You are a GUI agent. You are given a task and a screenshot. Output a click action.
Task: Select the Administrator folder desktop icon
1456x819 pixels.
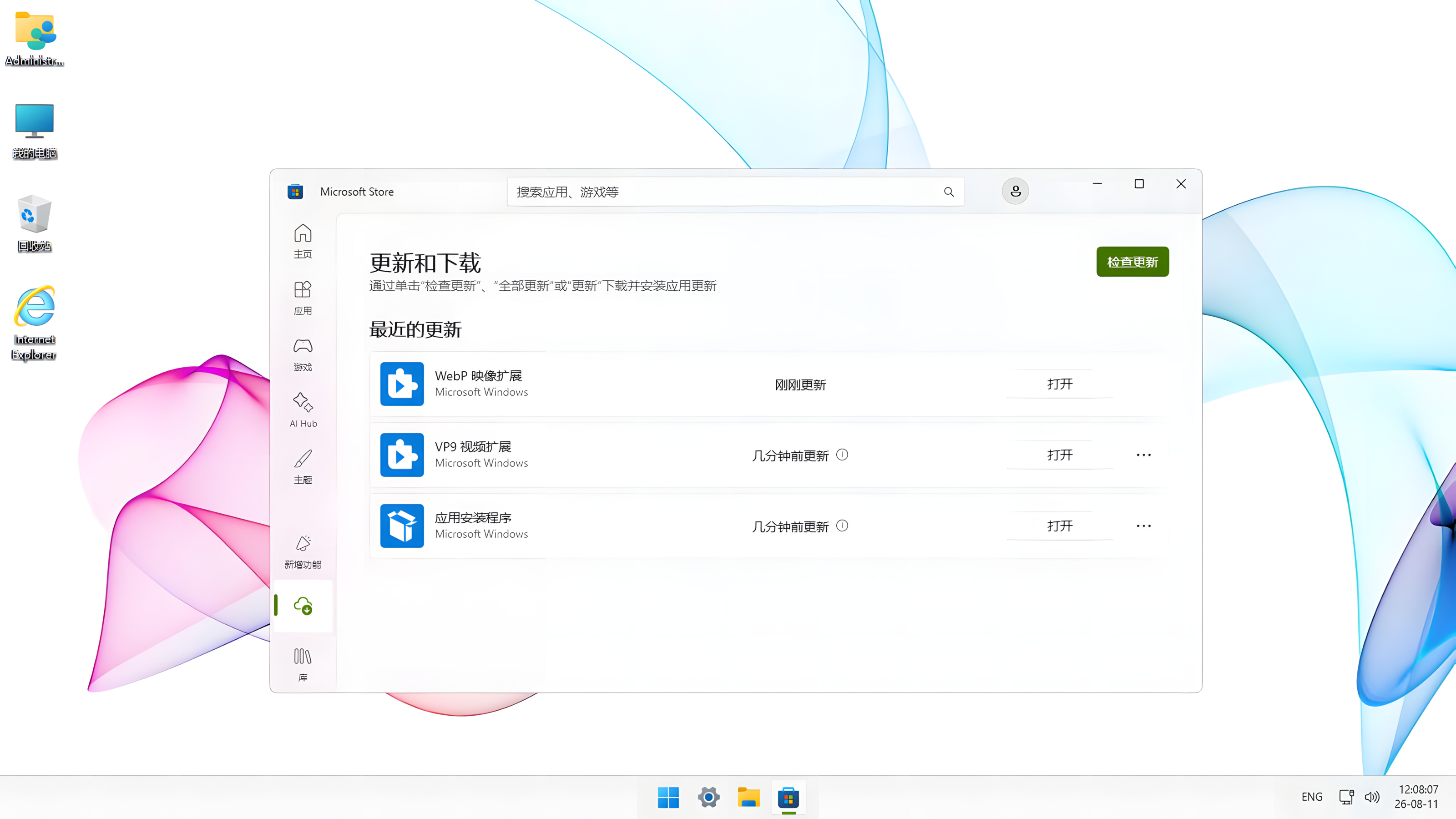click(x=35, y=38)
